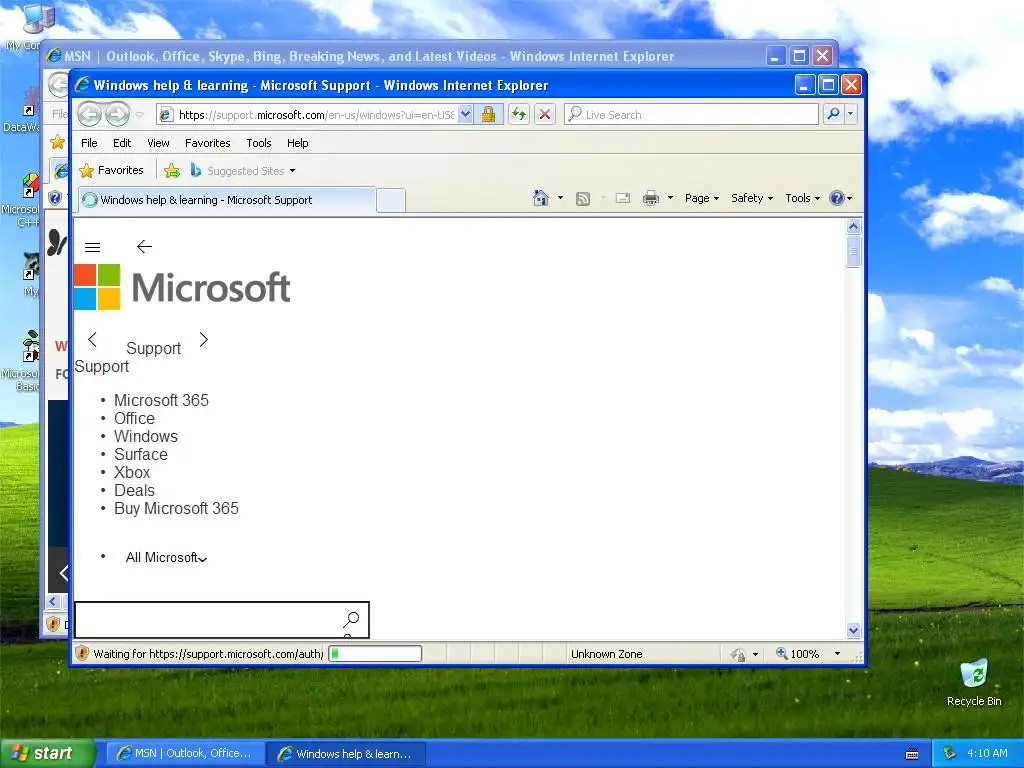This screenshot has width=1024, height=768.
Task: Open the Help menu
Action: pos(298,143)
